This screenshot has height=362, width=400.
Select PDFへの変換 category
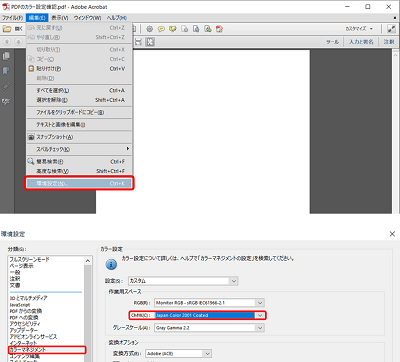pyautogui.click(x=24, y=317)
